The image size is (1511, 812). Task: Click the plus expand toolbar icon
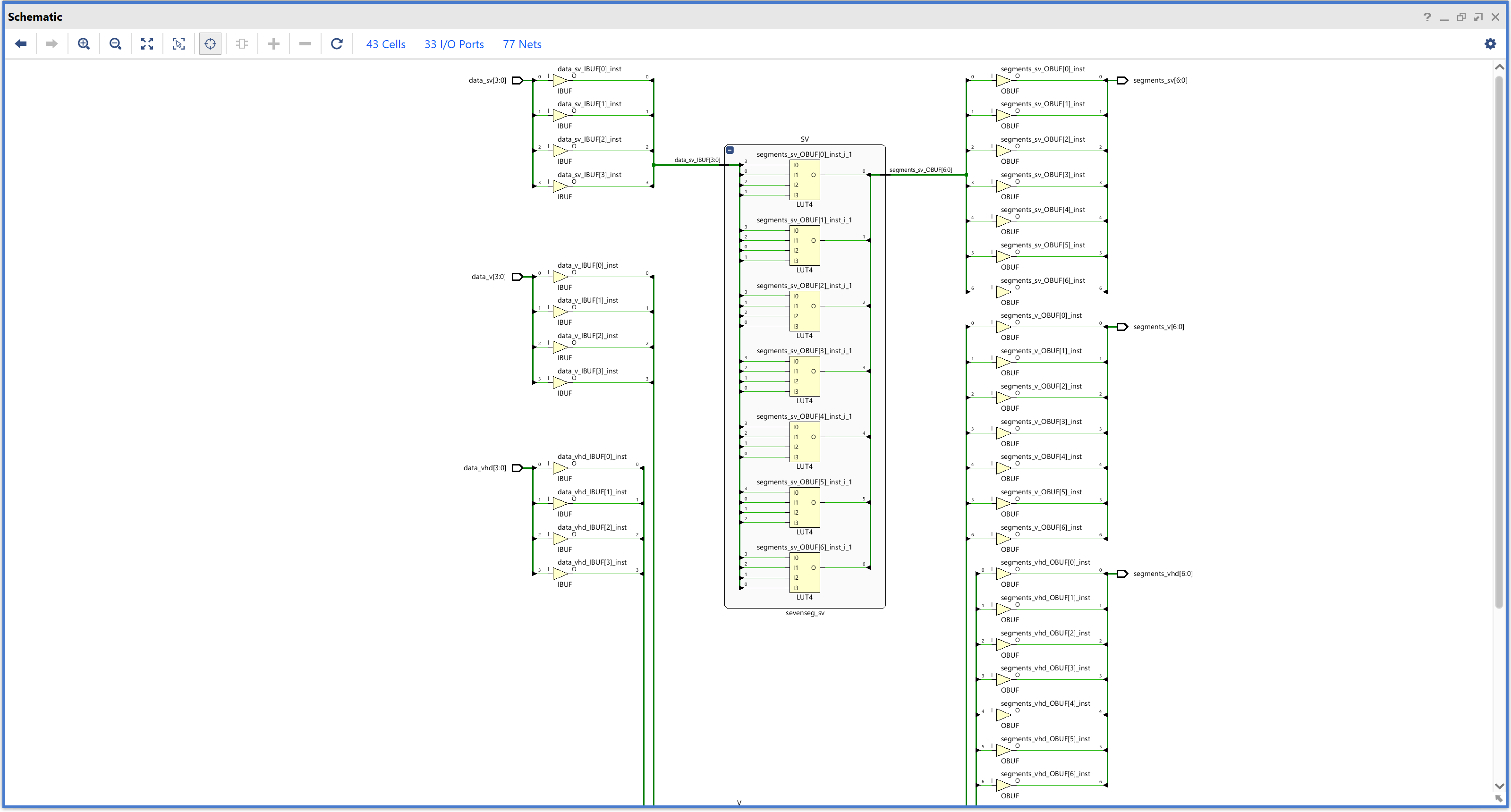(273, 44)
